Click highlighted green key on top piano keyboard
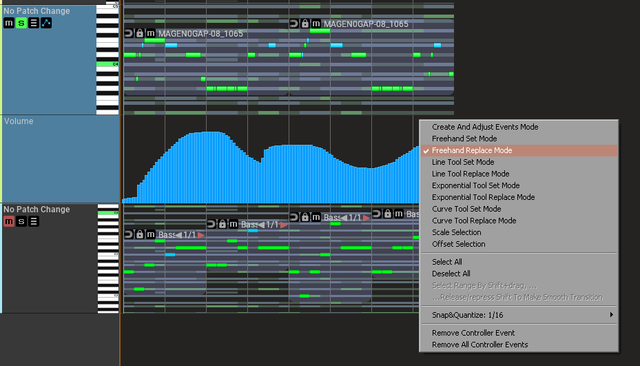 [107, 64]
